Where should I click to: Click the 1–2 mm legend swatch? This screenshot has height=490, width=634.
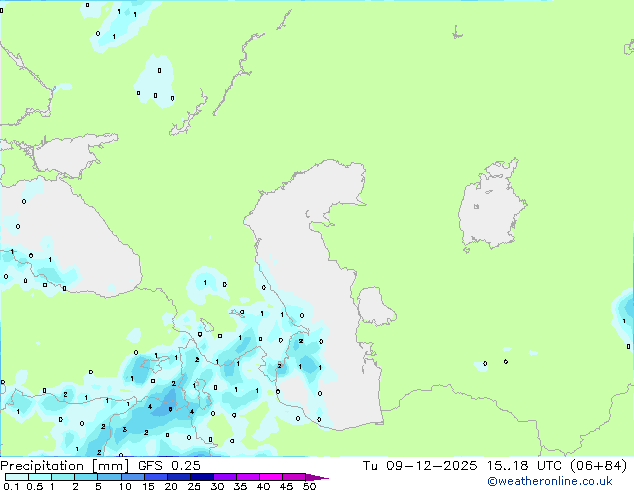pyautogui.click(x=63, y=477)
